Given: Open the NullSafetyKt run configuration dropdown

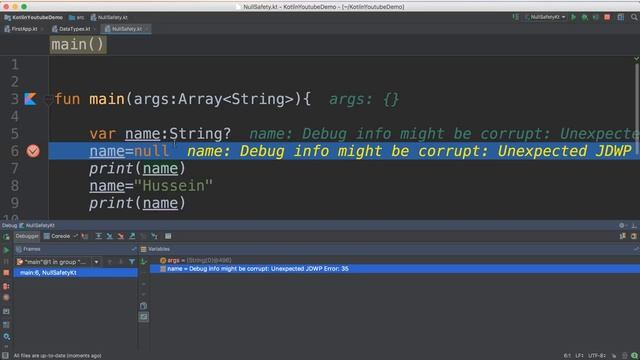Looking at the screenshot, I should tap(546, 17).
